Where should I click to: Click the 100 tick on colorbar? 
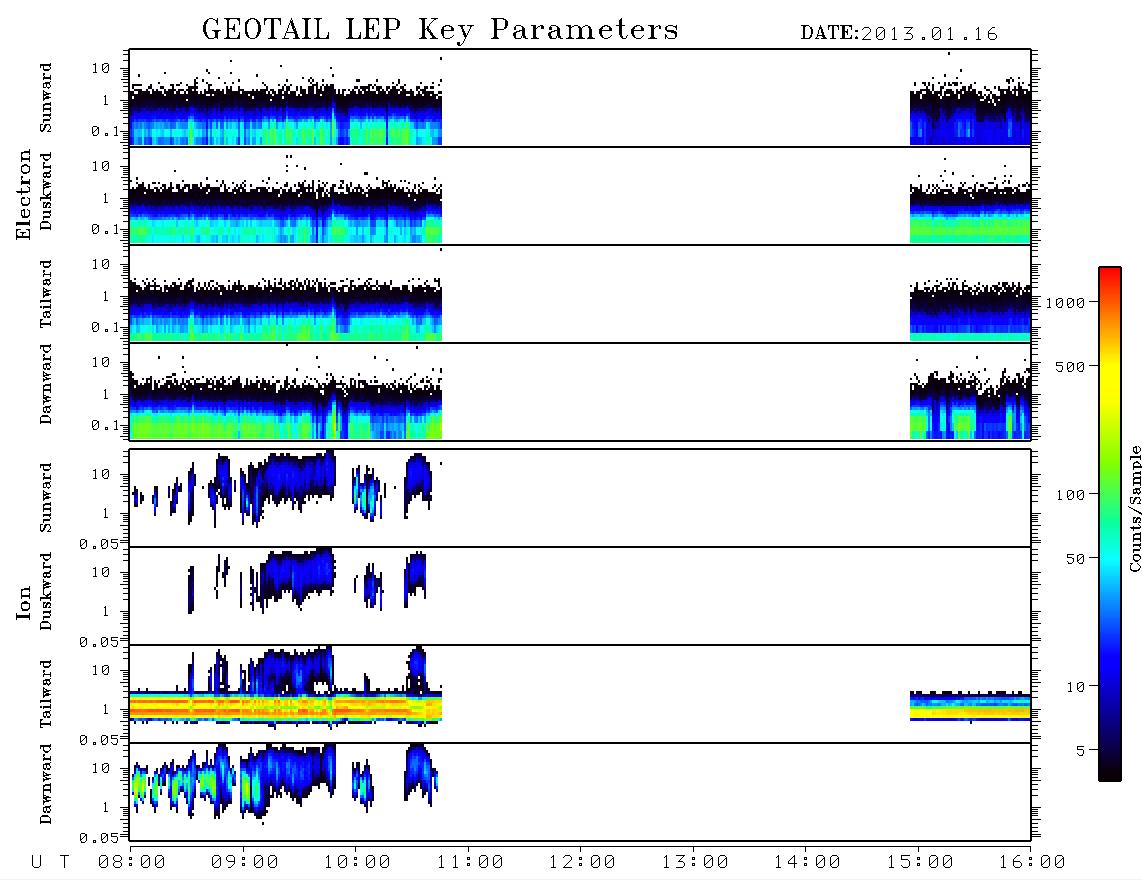click(x=1070, y=495)
